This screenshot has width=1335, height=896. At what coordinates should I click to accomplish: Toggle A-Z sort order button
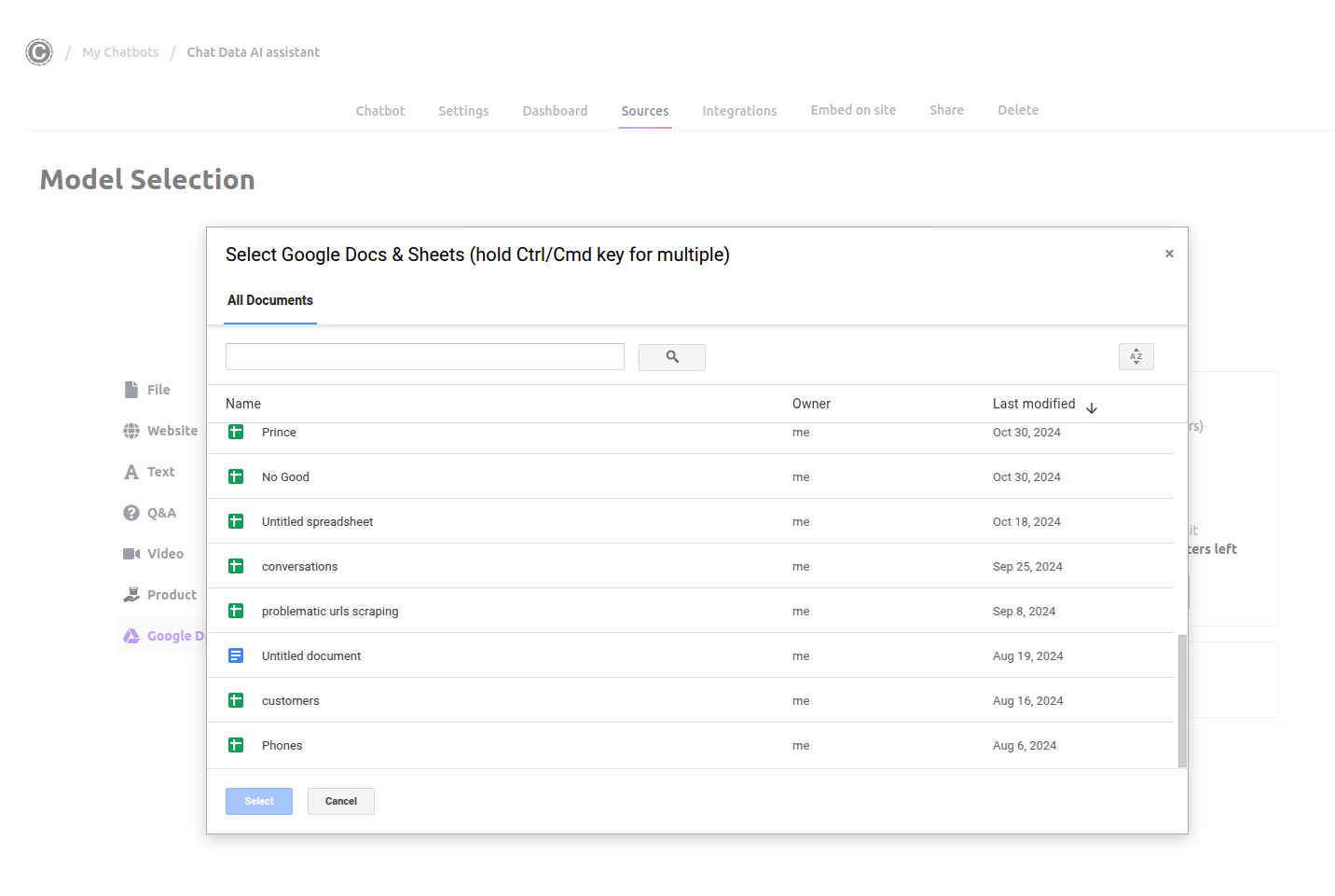tap(1135, 356)
